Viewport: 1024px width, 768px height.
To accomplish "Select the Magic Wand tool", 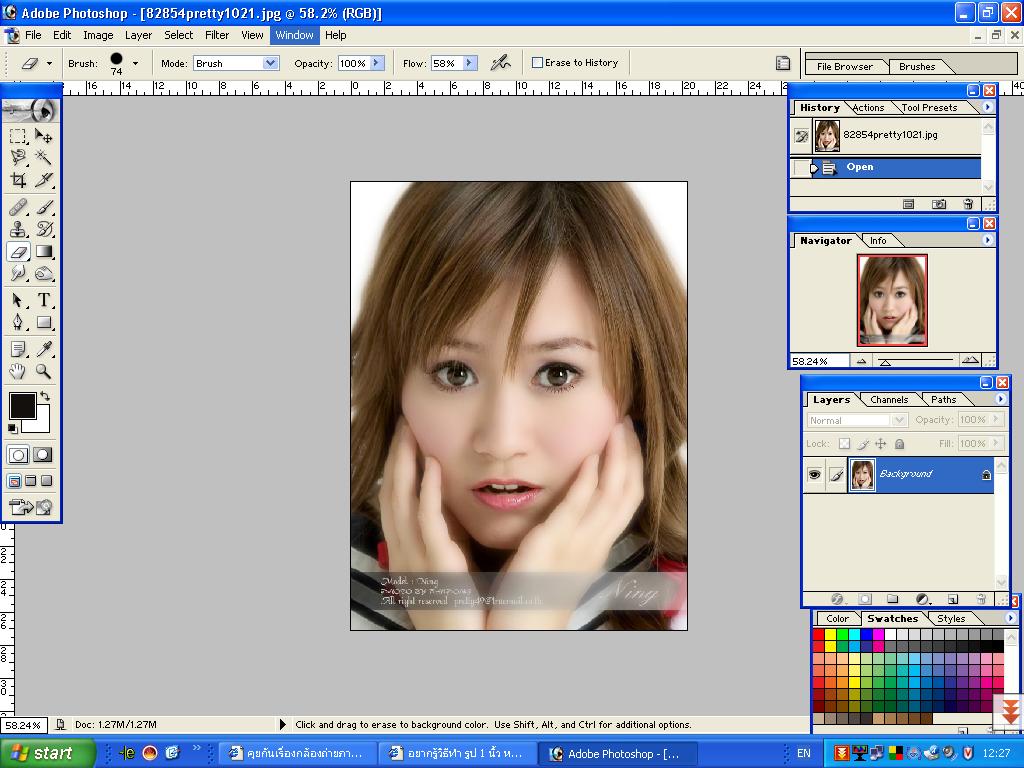I will tap(44, 157).
